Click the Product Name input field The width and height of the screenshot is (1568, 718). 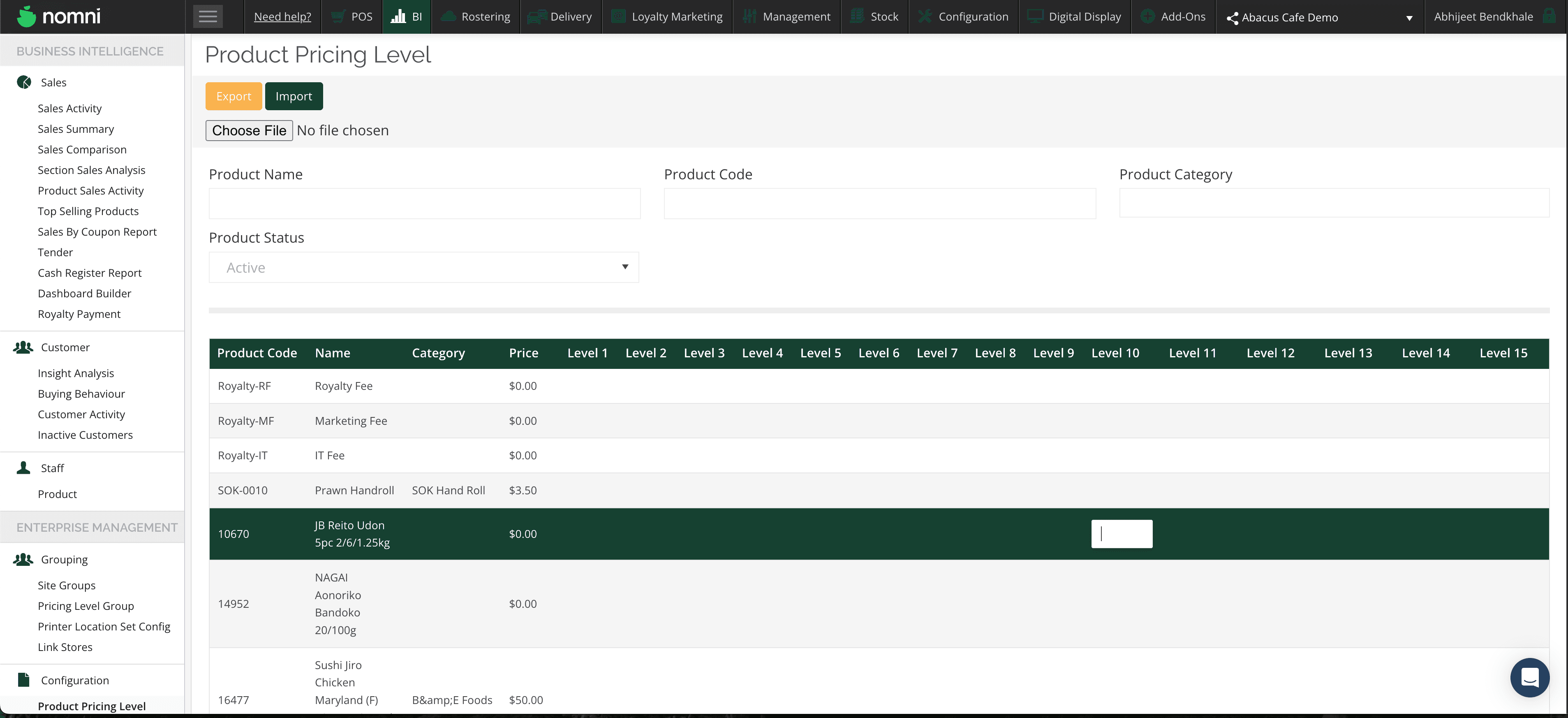(424, 204)
